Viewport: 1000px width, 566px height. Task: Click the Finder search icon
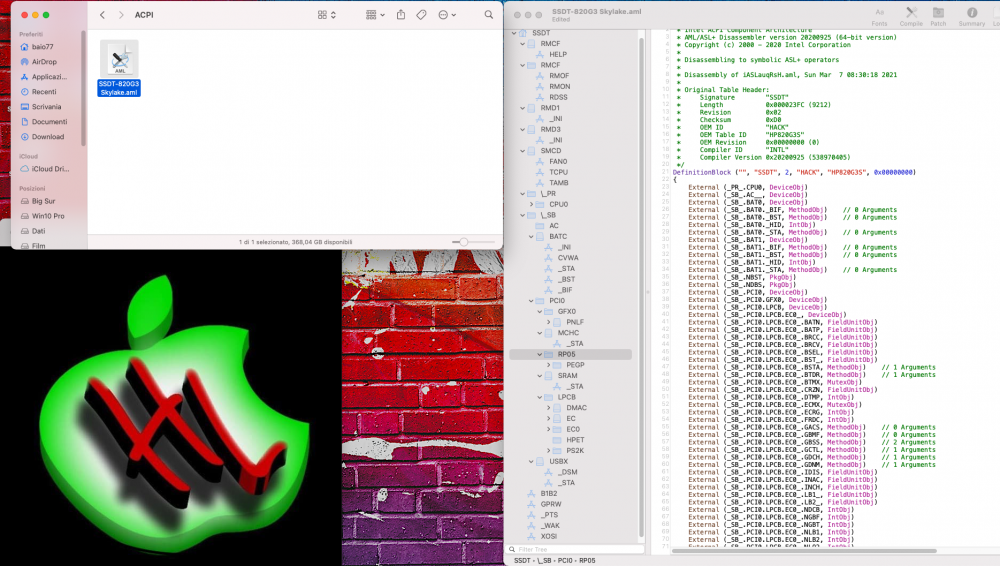tap(489, 15)
